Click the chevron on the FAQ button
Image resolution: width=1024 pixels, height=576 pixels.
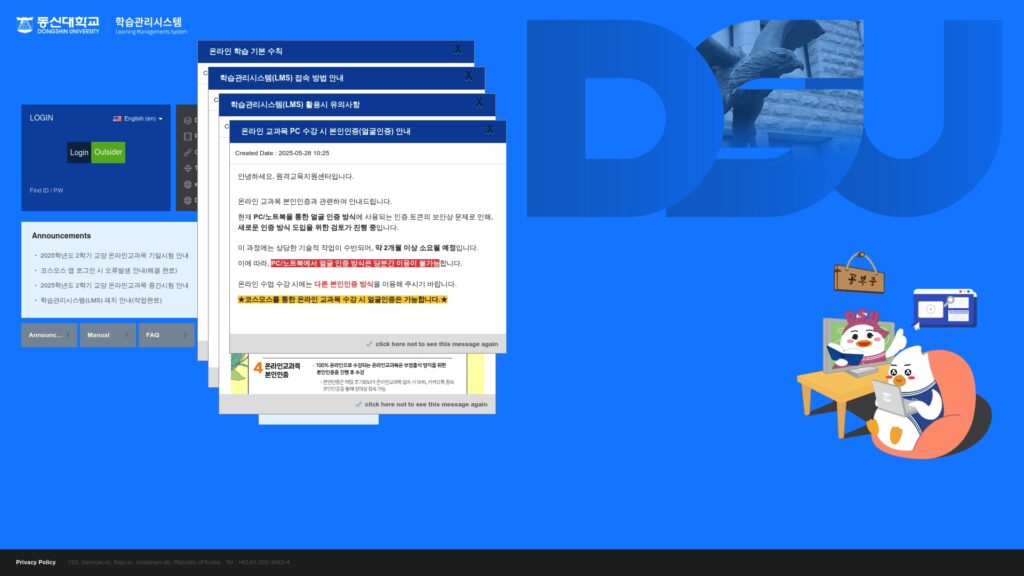(x=186, y=335)
